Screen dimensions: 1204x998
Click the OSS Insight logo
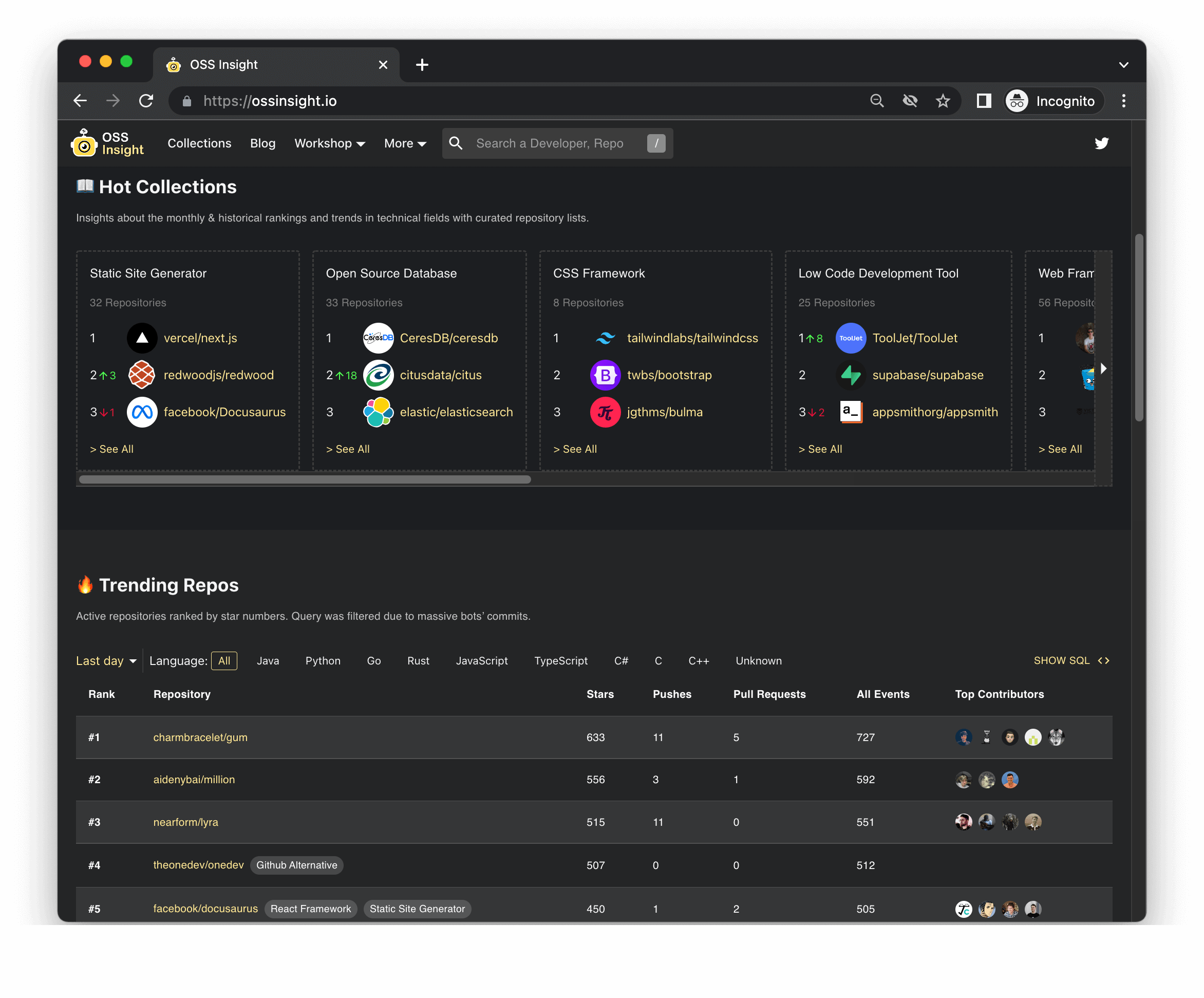tap(107, 143)
